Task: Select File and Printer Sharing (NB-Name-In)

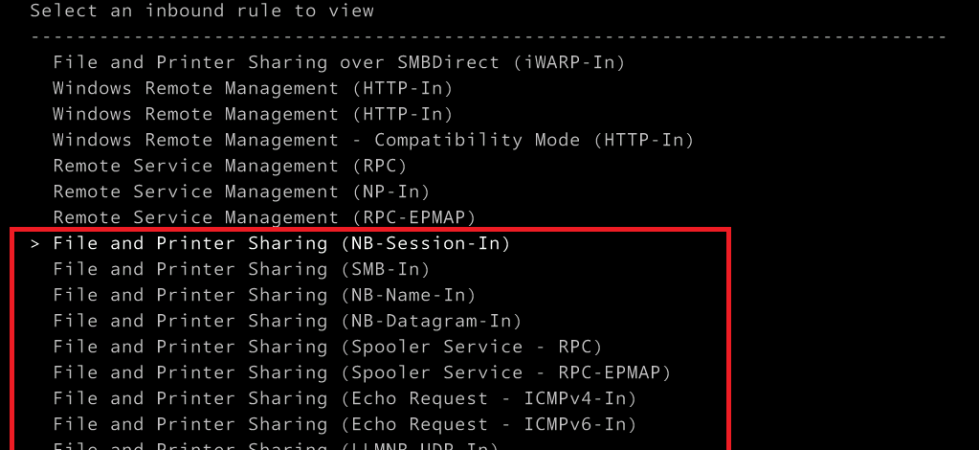Action: click(x=264, y=295)
